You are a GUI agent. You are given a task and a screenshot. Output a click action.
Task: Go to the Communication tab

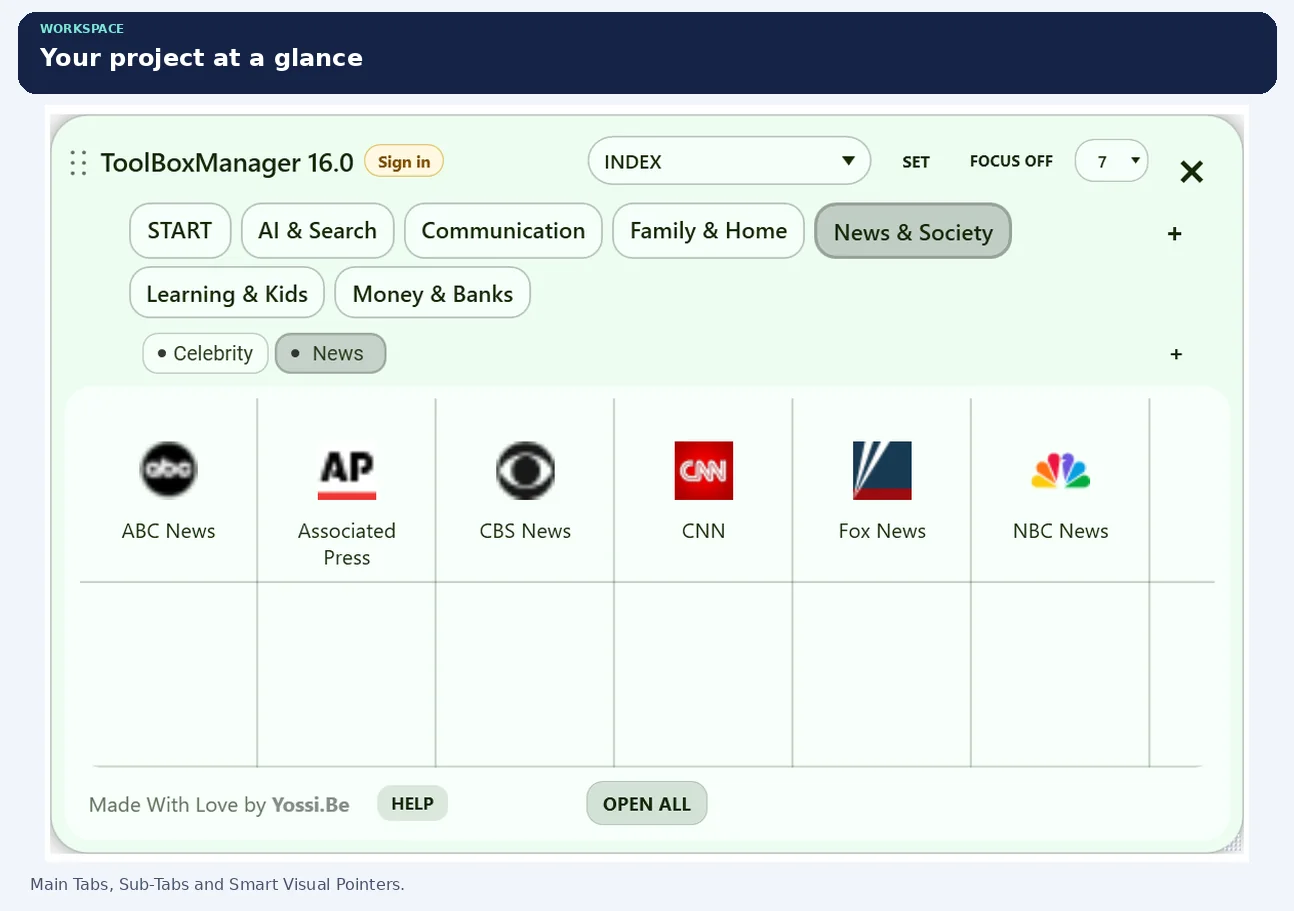(503, 231)
